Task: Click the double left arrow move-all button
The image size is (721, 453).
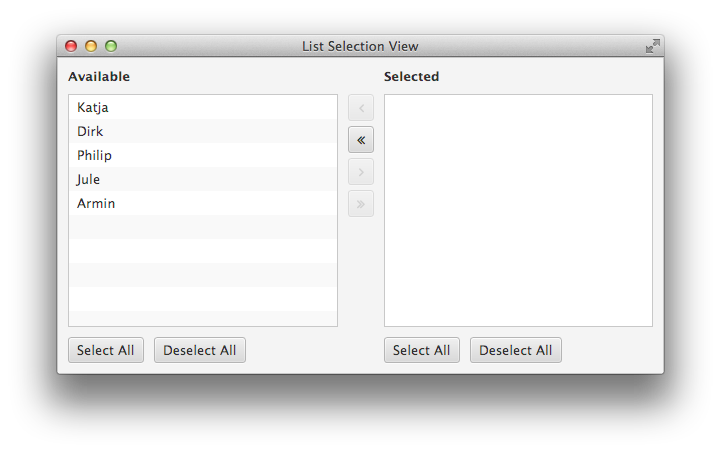Action: point(361,140)
